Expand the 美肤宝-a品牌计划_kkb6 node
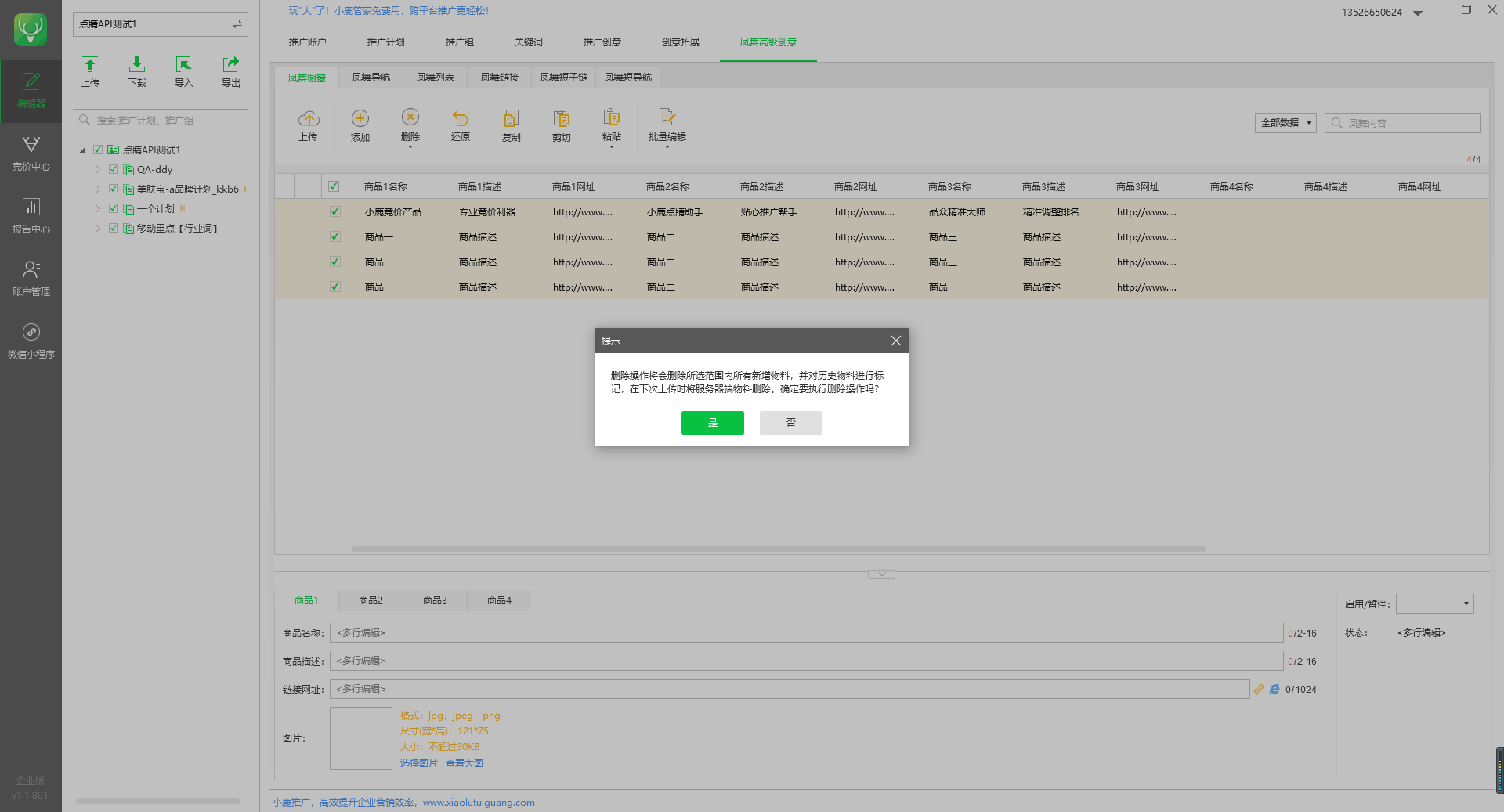This screenshot has height=812, width=1504. (x=97, y=189)
